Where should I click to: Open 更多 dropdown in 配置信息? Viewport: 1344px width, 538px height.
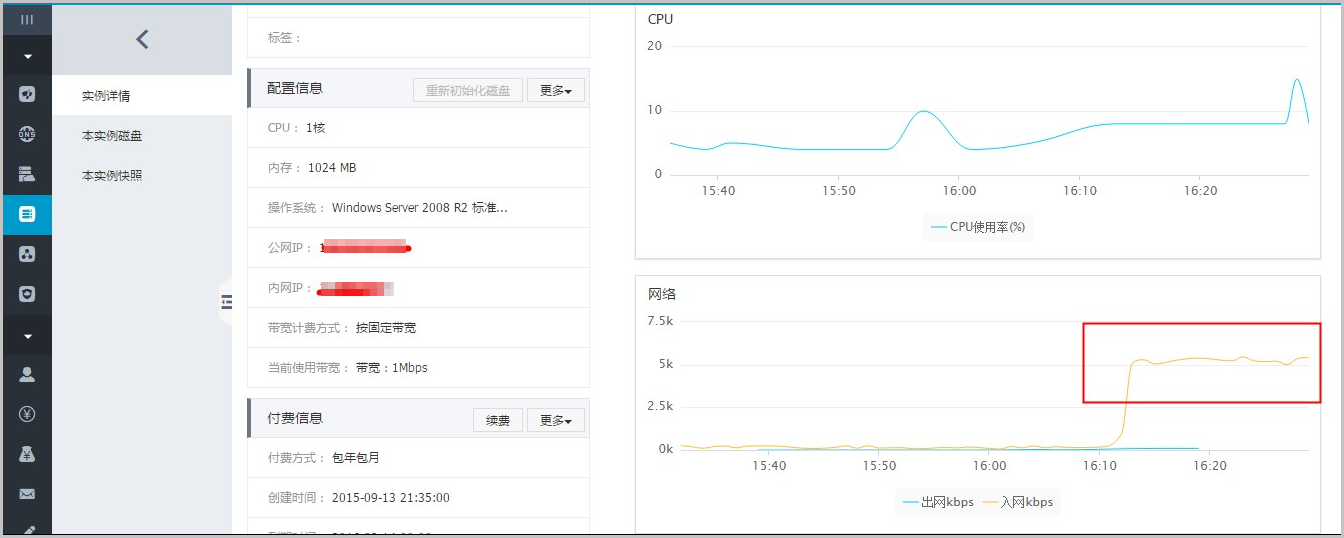tap(556, 90)
